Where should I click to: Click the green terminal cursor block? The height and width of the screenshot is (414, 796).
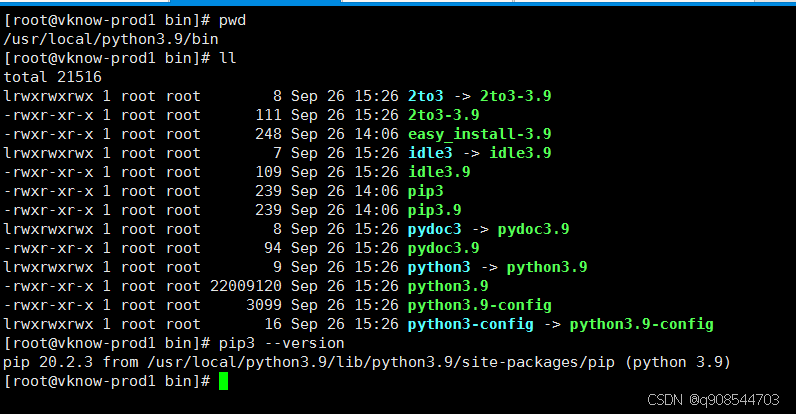click(224, 381)
